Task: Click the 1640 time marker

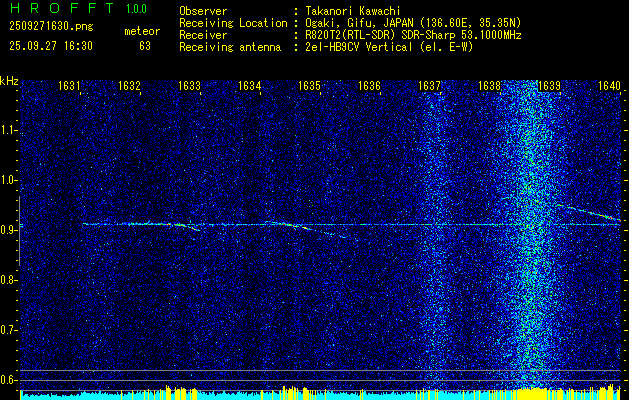Action: click(609, 85)
